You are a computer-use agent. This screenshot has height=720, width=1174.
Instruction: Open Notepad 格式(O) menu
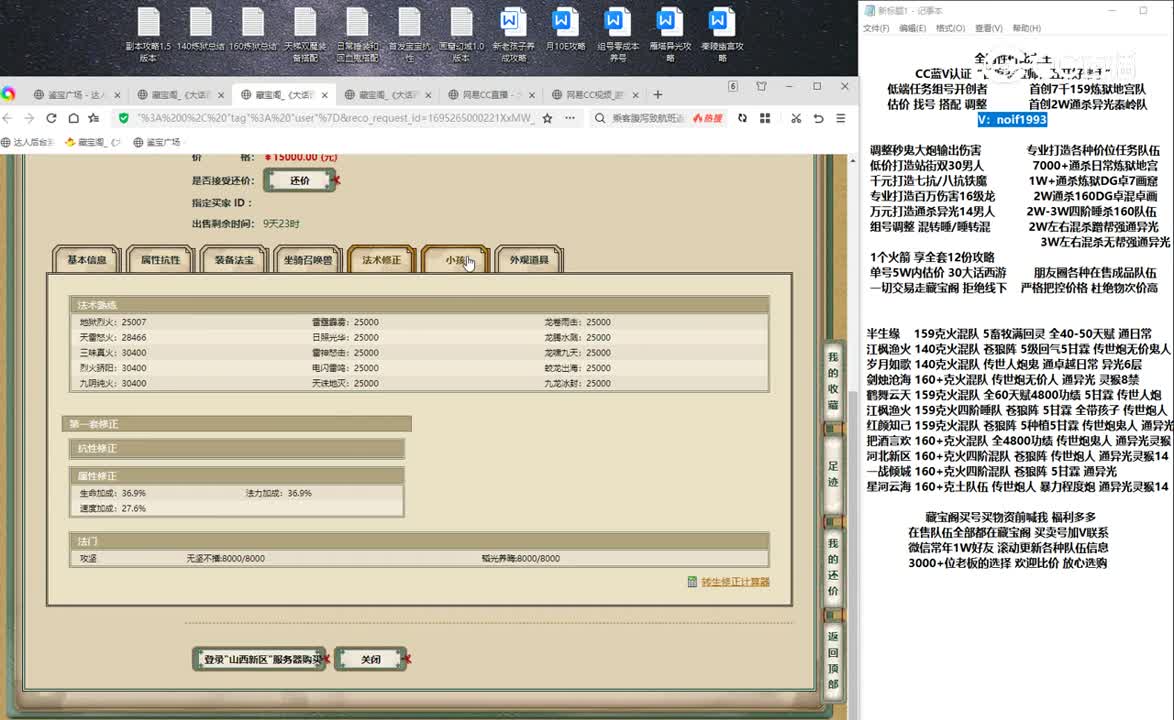[950, 28]
